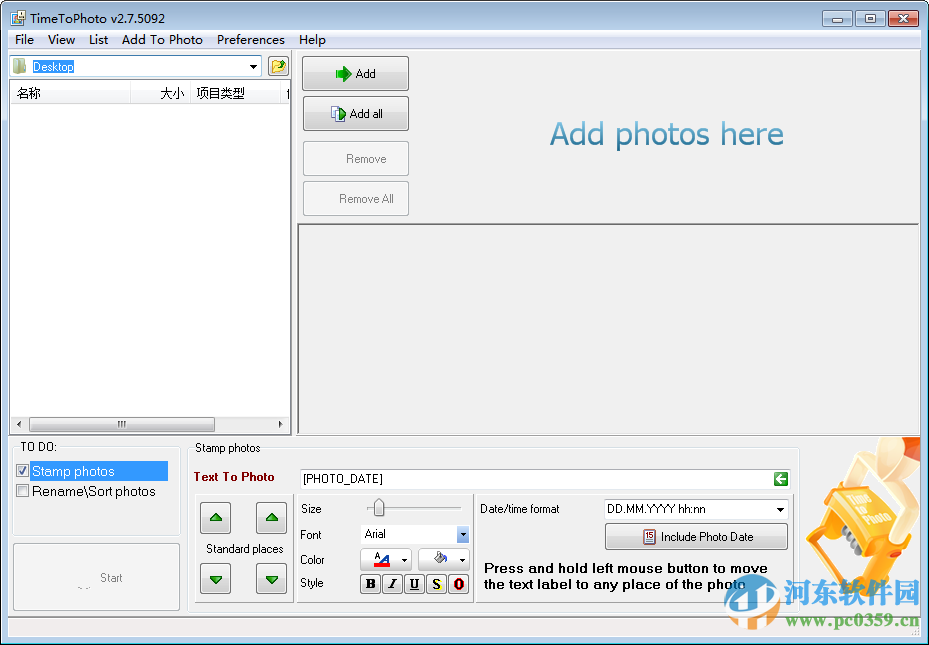Open the Preferences menu

(251, 40)
